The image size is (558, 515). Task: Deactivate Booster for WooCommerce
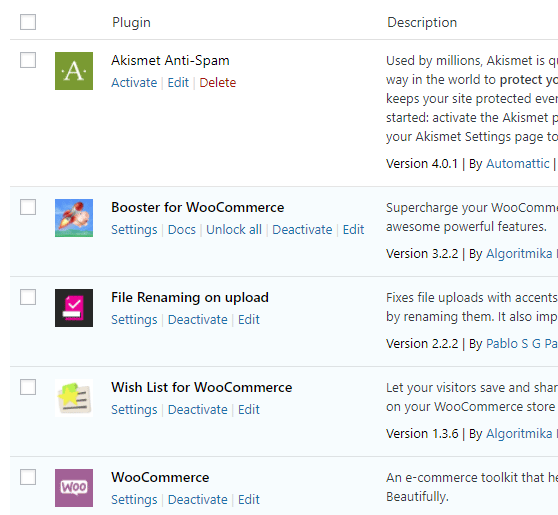(302, 230)
